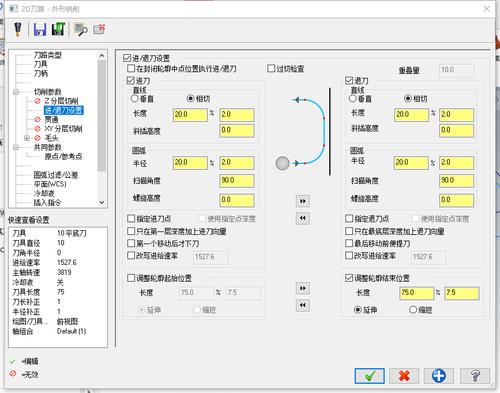This screenshot has height=393, width=500.
Task: Click entry 长度 percent field showing 20.0
Action: [x=190, y=114]
